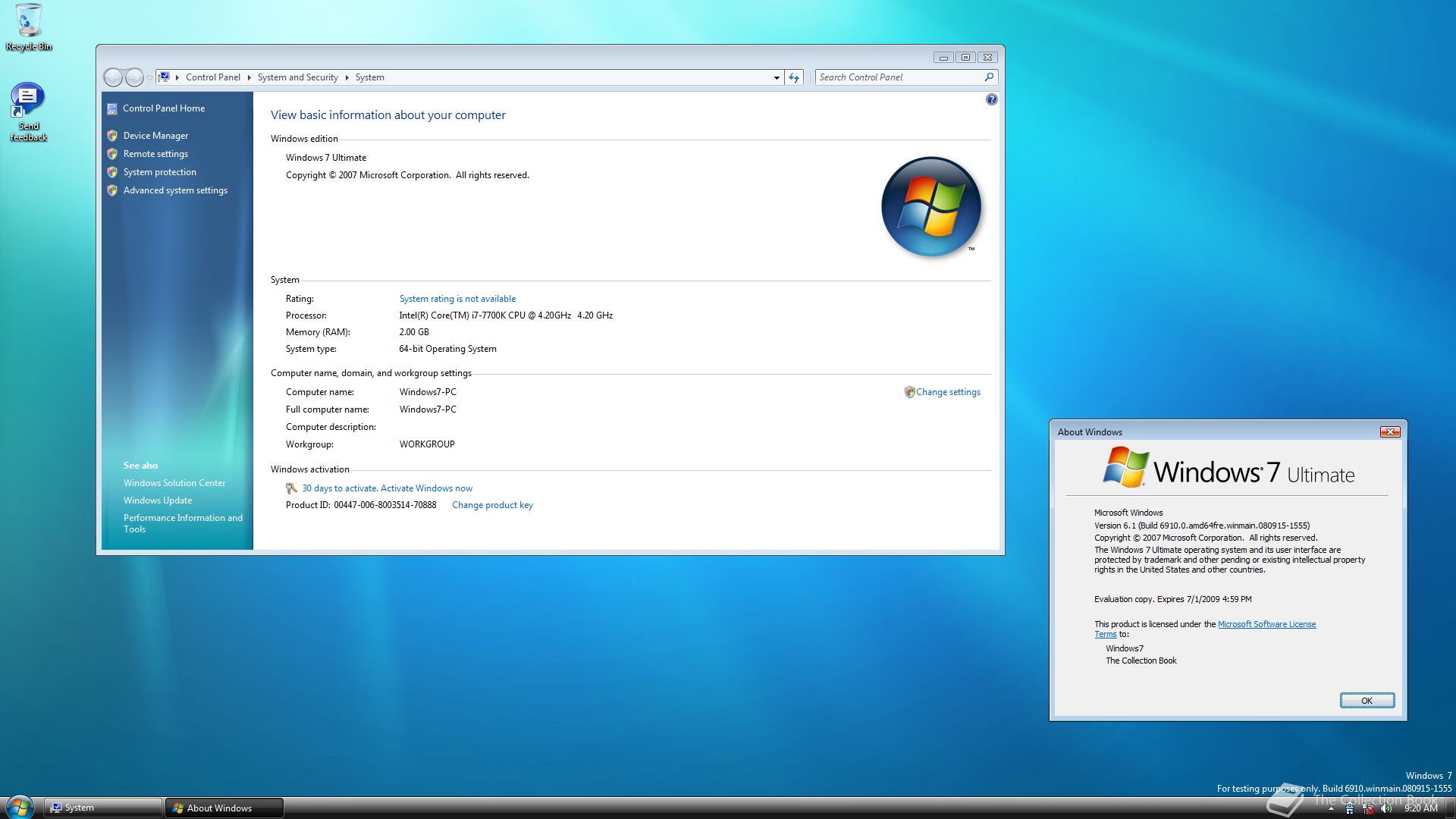Open Device Manager from sidebar

pyautogui.click(x=155, y=136)
